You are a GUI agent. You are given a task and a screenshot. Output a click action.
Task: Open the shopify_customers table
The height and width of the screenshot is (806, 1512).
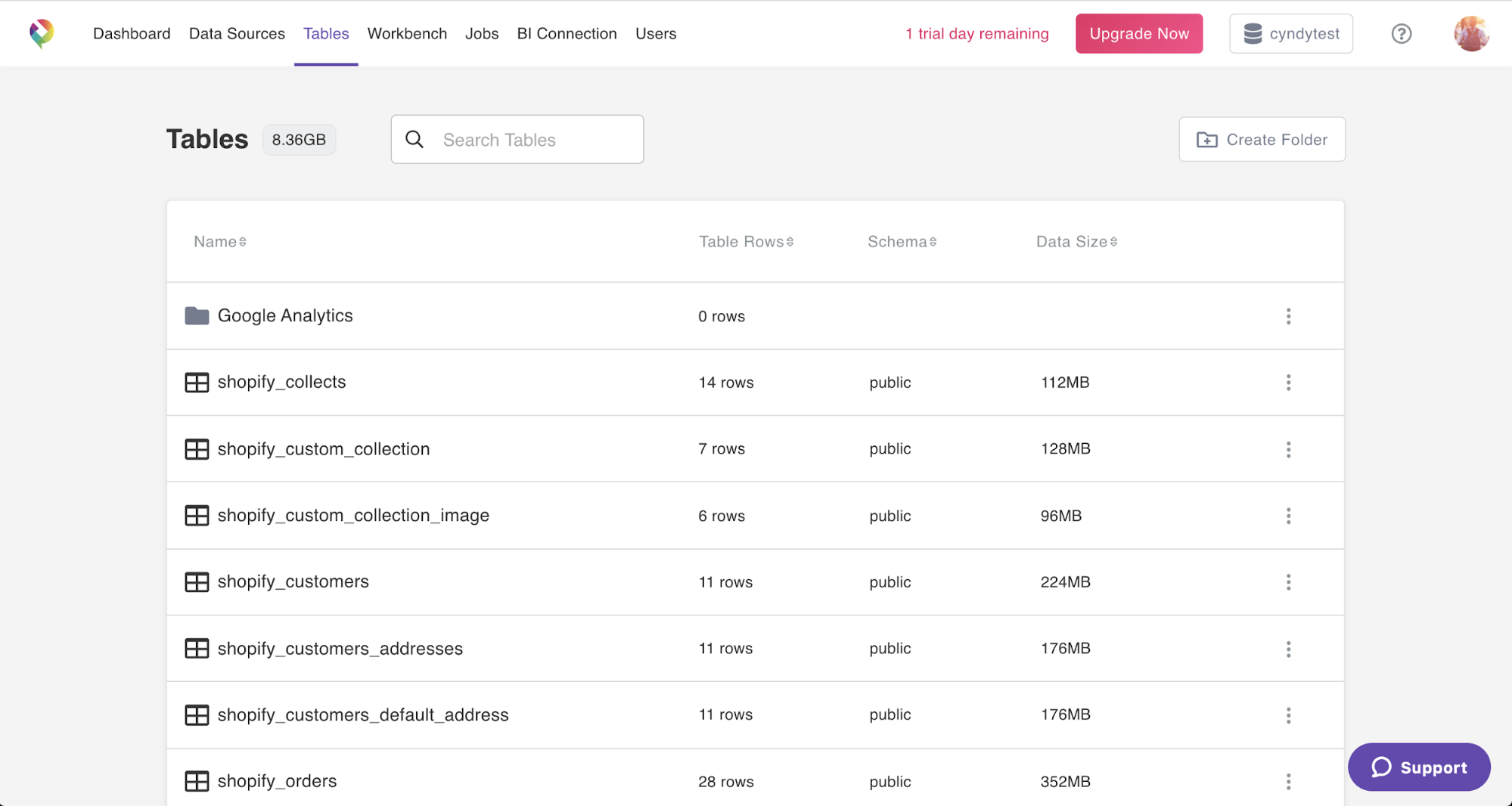click(293, 581)
